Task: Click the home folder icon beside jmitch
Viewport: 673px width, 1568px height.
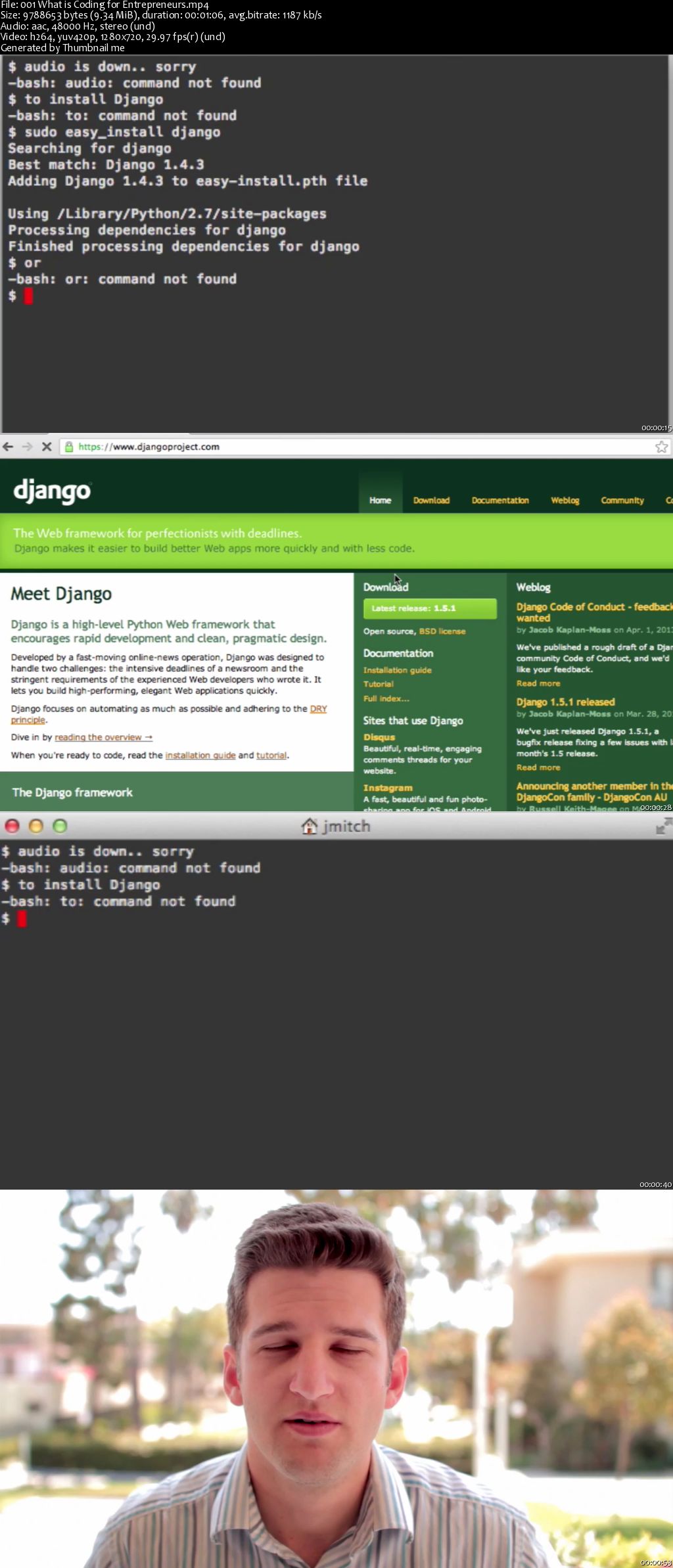Action: coord(309,826)
